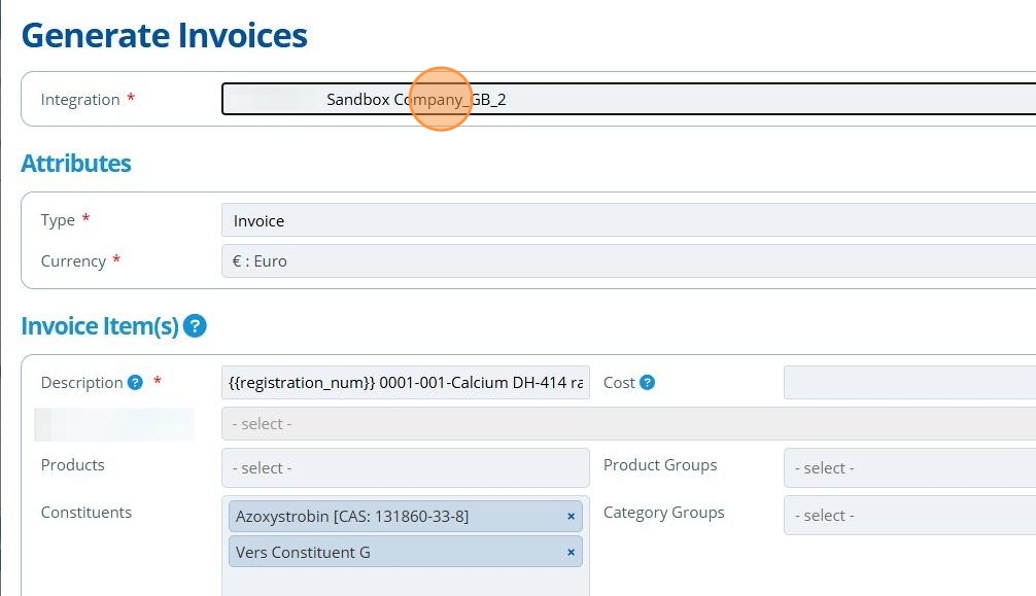Open the Products select dropdown

[405, 468]
